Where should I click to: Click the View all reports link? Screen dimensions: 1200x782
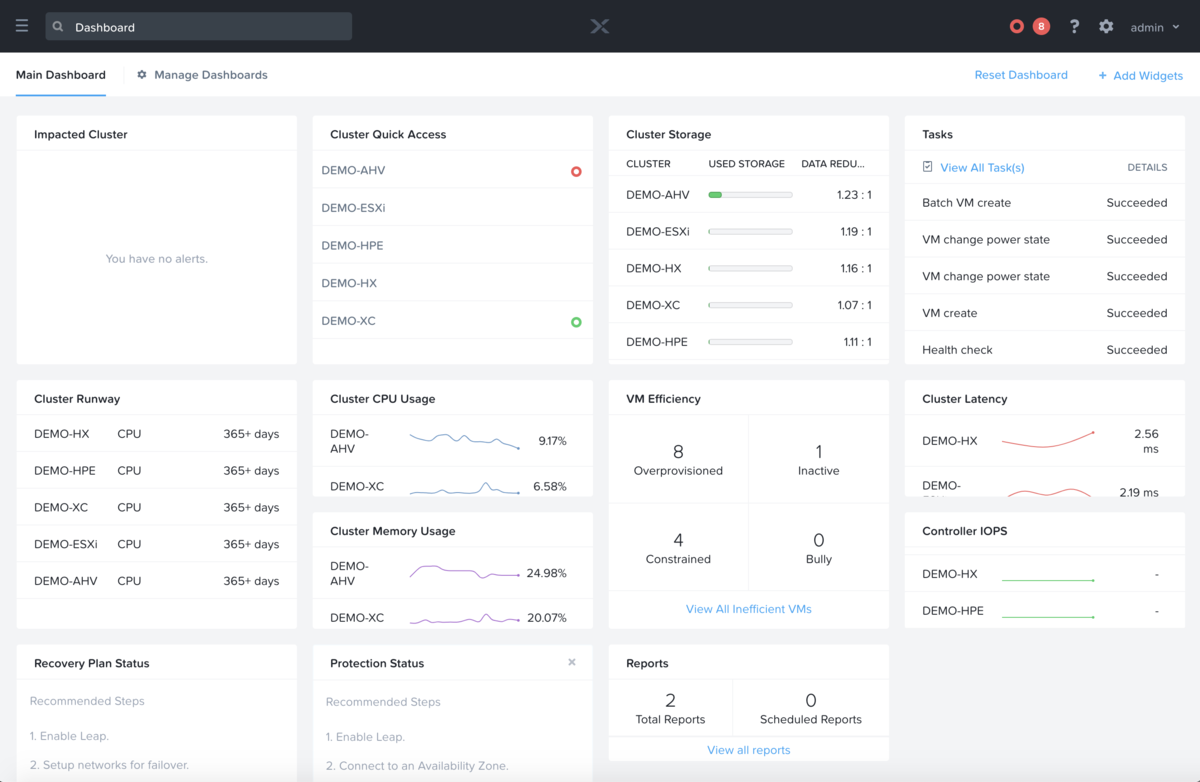pyautogui.click(x=748, y=749)
